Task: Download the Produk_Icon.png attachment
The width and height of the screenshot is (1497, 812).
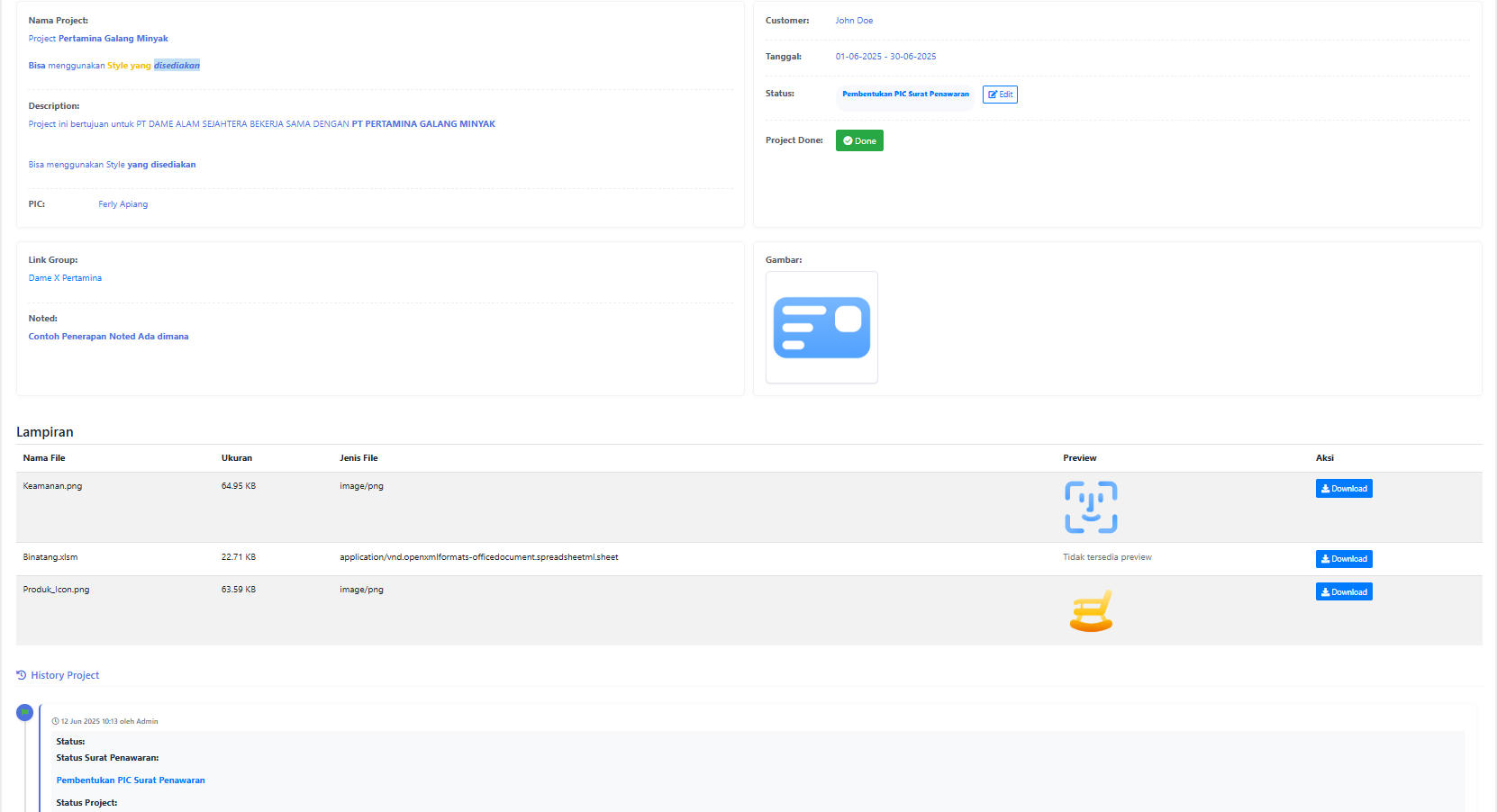Action: 1343,592
